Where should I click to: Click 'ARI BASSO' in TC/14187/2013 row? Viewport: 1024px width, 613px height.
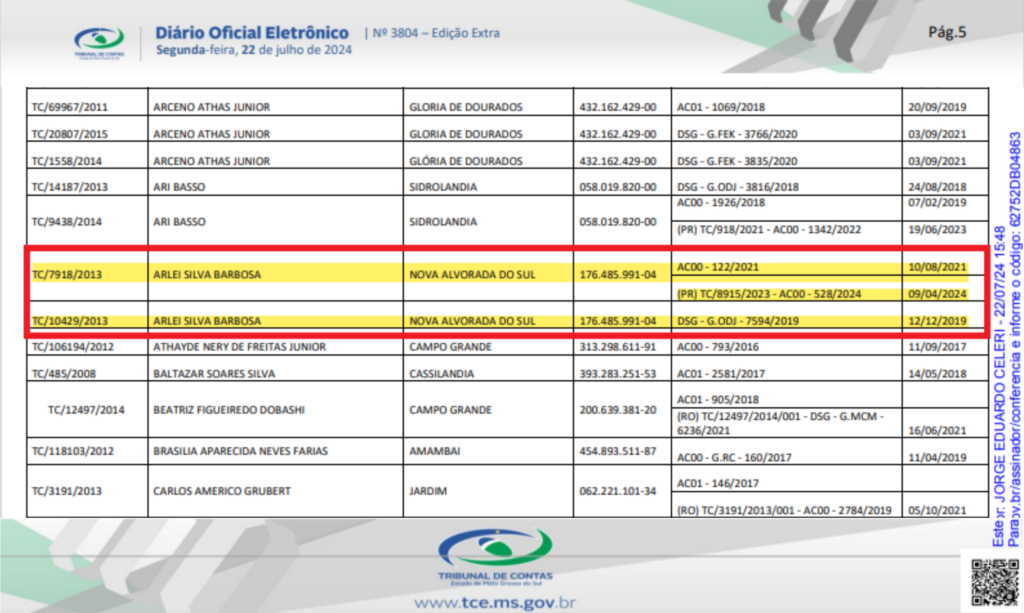coord(179,187)
